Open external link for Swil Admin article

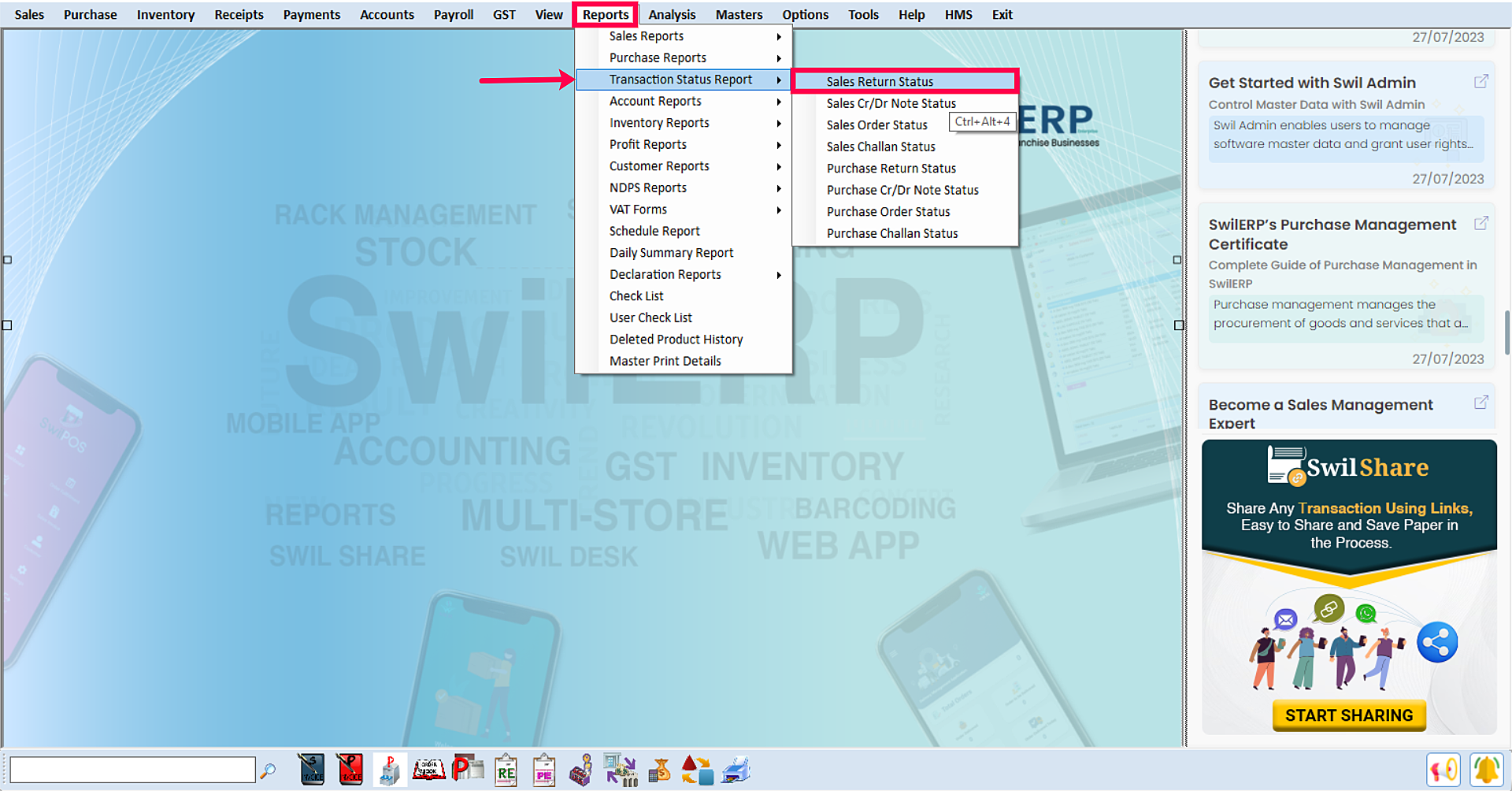click(1480, 82)
